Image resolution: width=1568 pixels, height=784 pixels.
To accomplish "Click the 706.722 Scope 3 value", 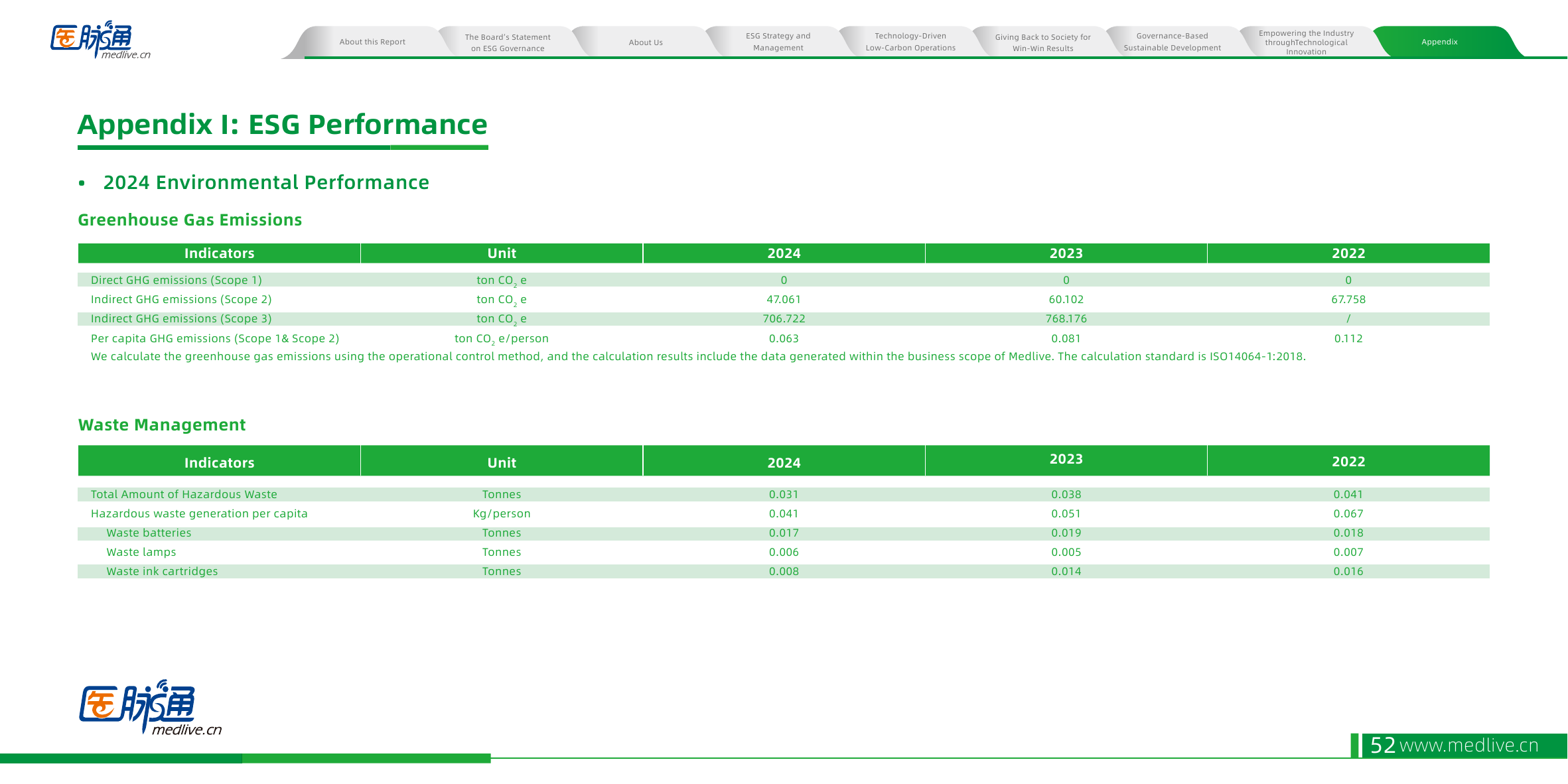I will pyautogui.click(x=784, y=319).
